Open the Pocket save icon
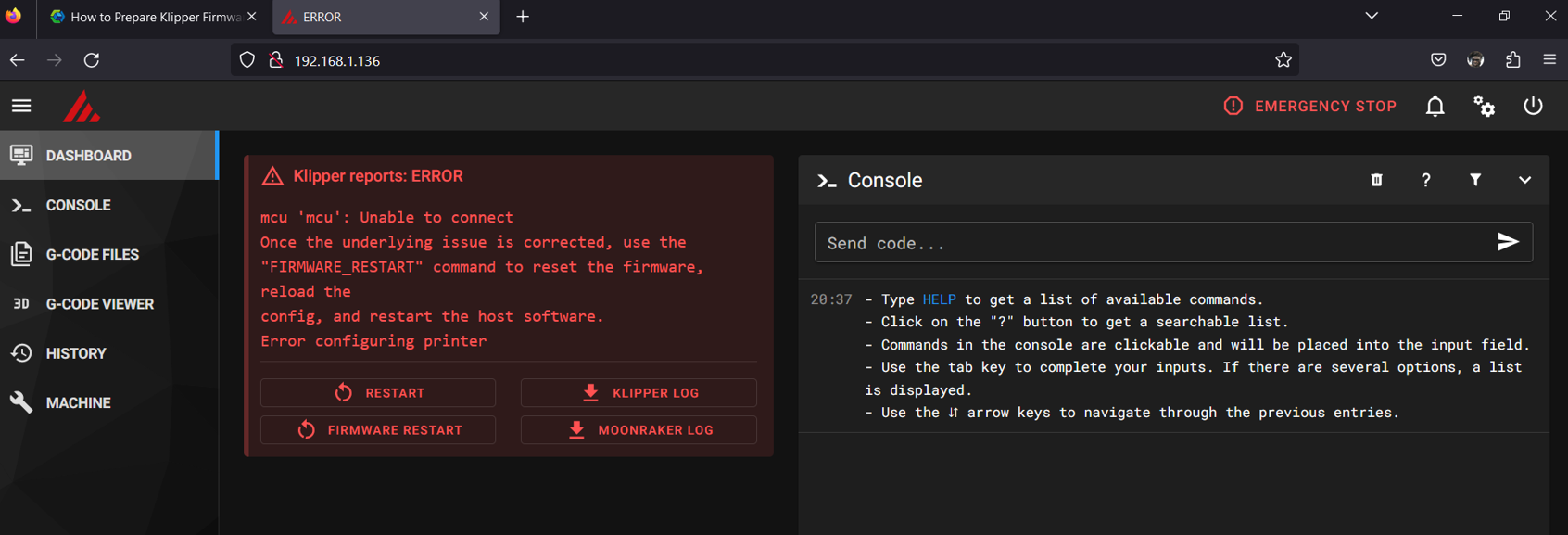Image resolution: width=1568 pixels, height=535 pixels. coord(1438,60)
